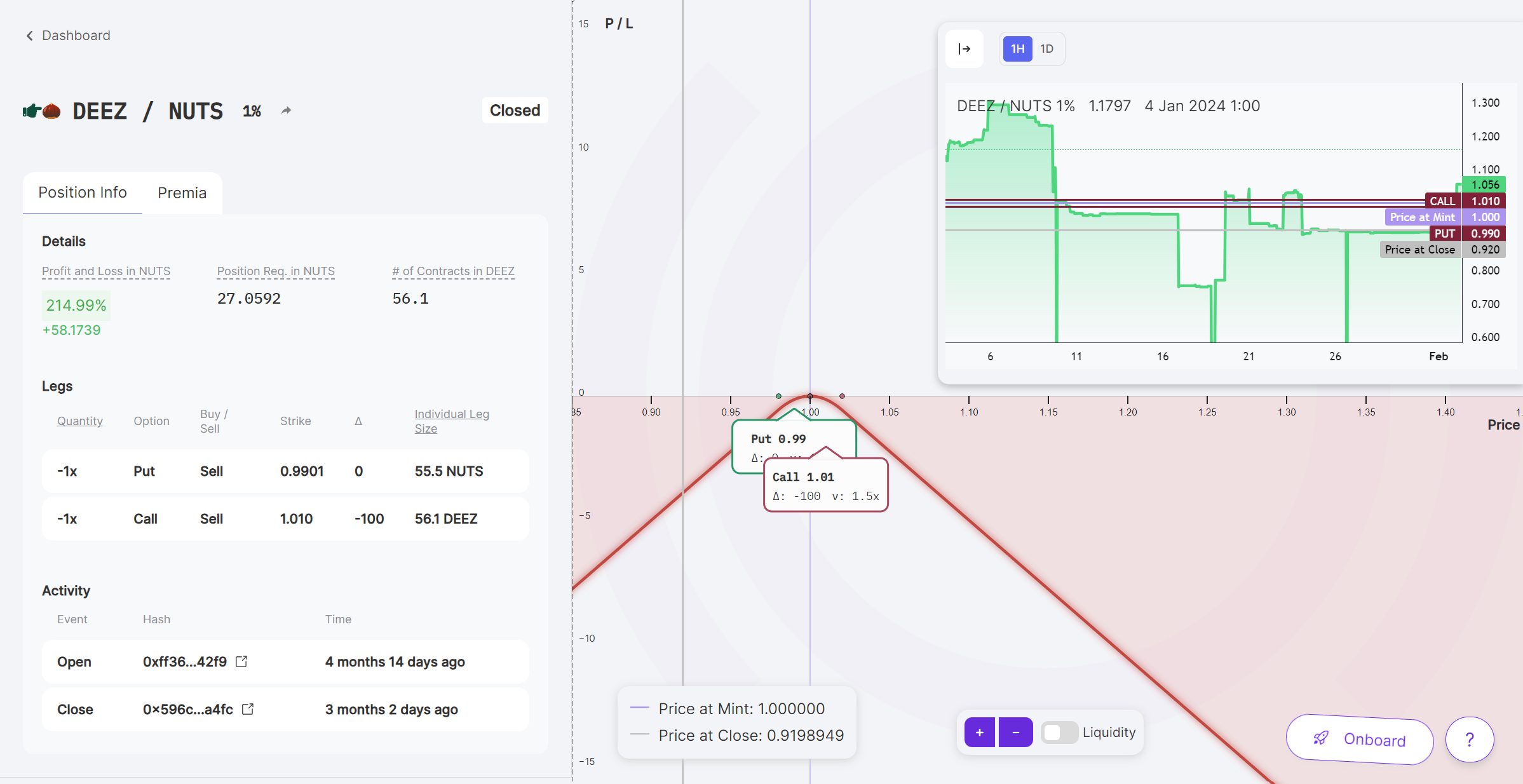The height and width of the screenshot is (784, 1523).
Task: Switch chart to 1D interval
Action: [x=1046, y=49]
